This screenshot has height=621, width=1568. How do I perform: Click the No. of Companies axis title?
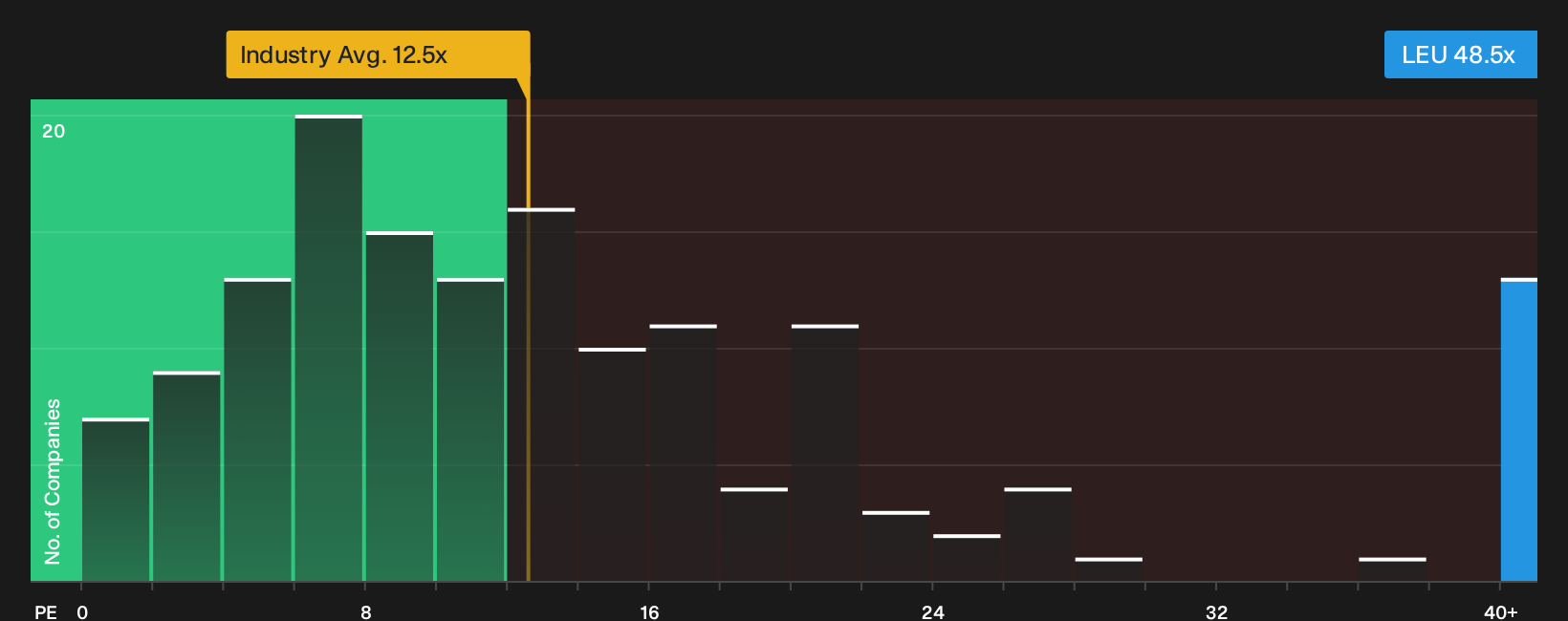pos(53,482)
